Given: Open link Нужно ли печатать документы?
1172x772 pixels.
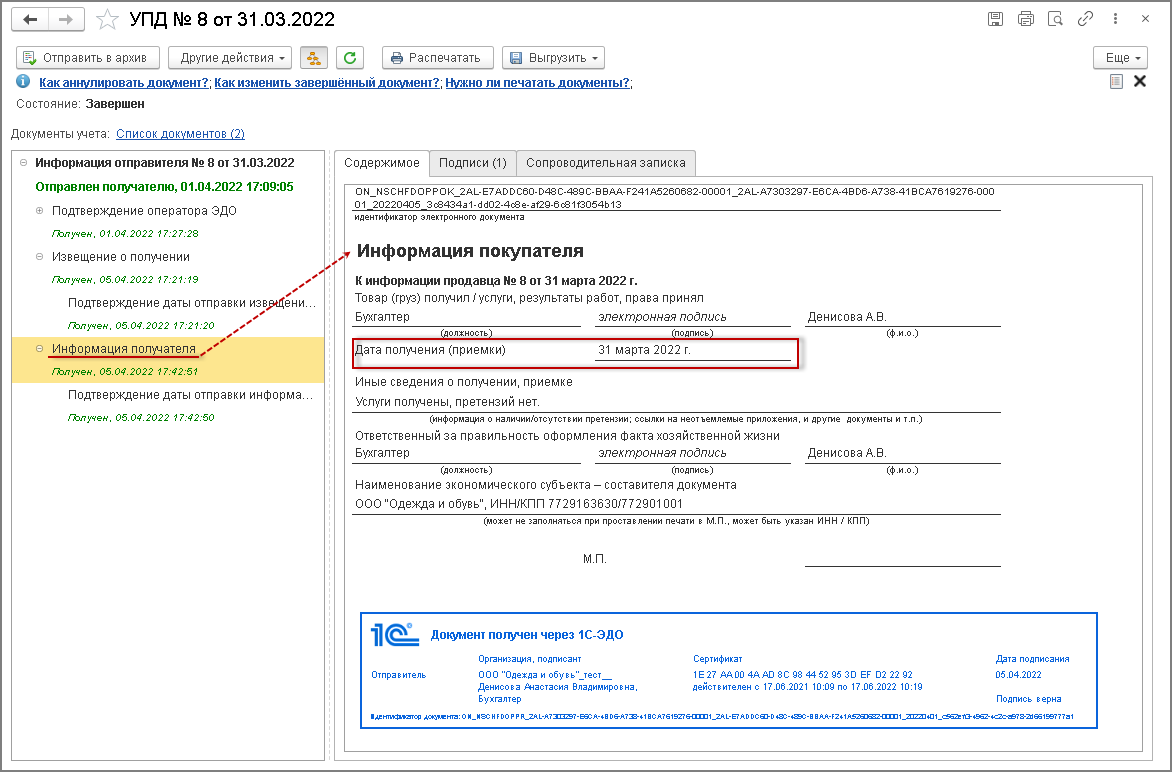Looking at the screenshot, I should (537, 83).
